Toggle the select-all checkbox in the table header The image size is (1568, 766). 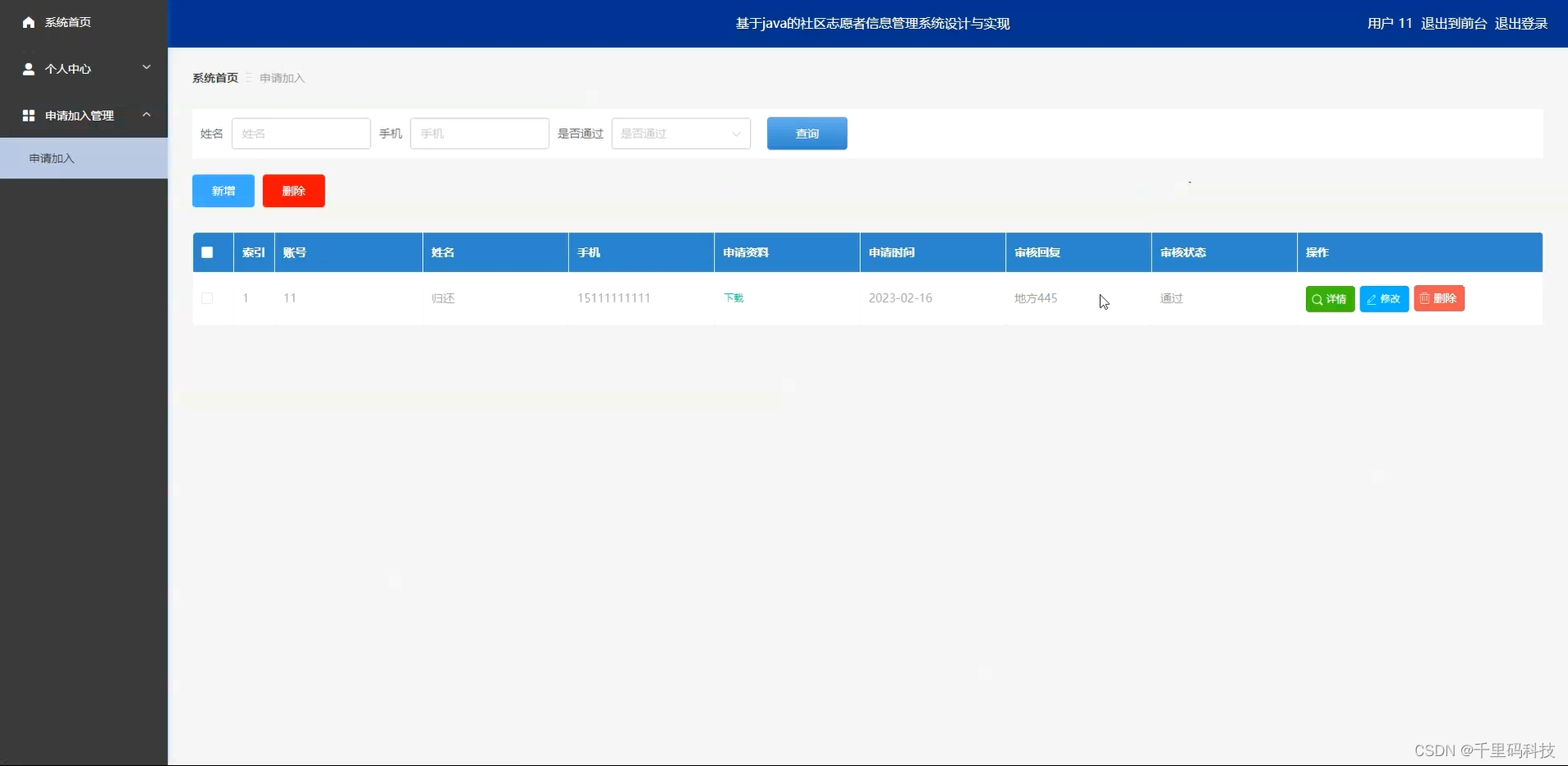(206, 251)
